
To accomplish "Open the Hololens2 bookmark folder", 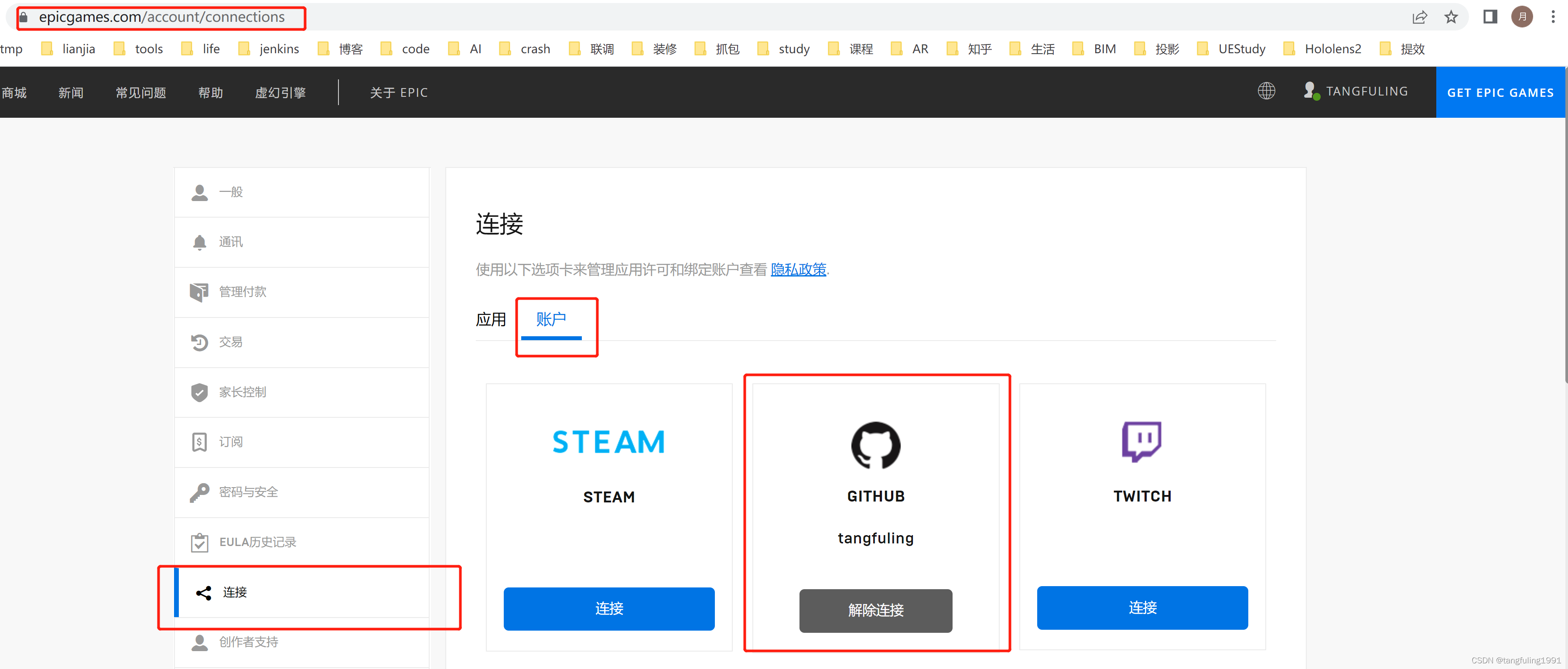I will [x=1322, y=49].
